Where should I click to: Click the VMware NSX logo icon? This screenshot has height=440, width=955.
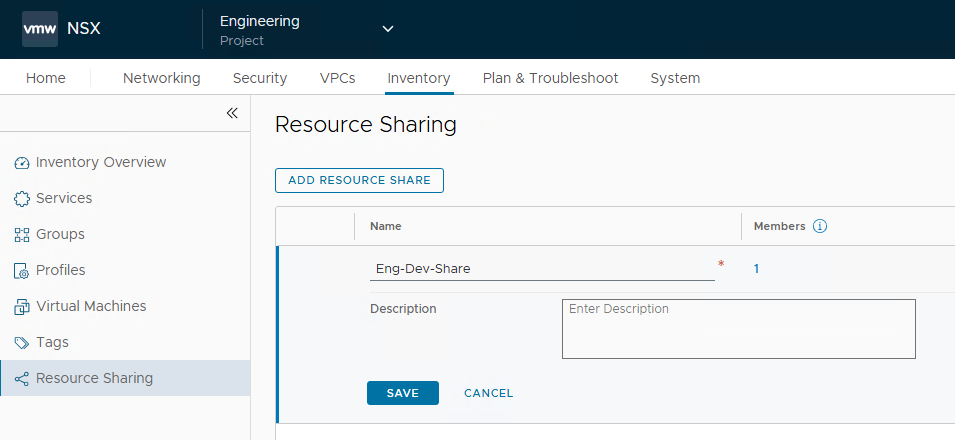click(x=40, y=28)
